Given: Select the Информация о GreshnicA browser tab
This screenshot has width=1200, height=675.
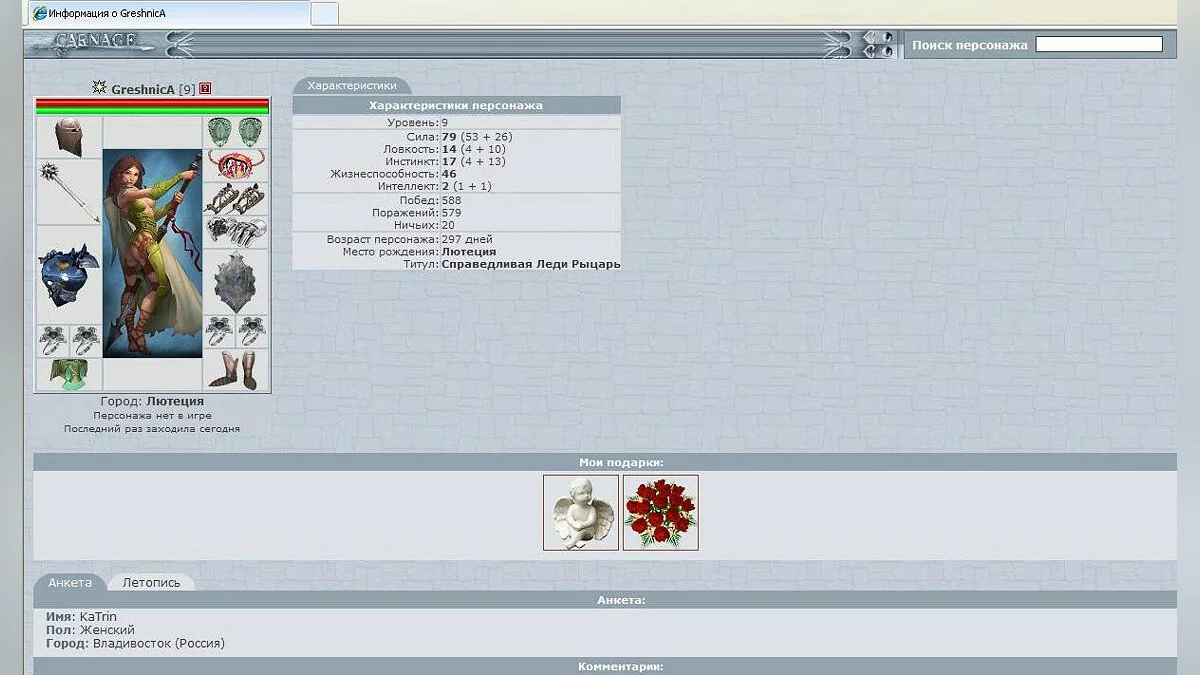Looking at the screenshot, I should [168, 14].
